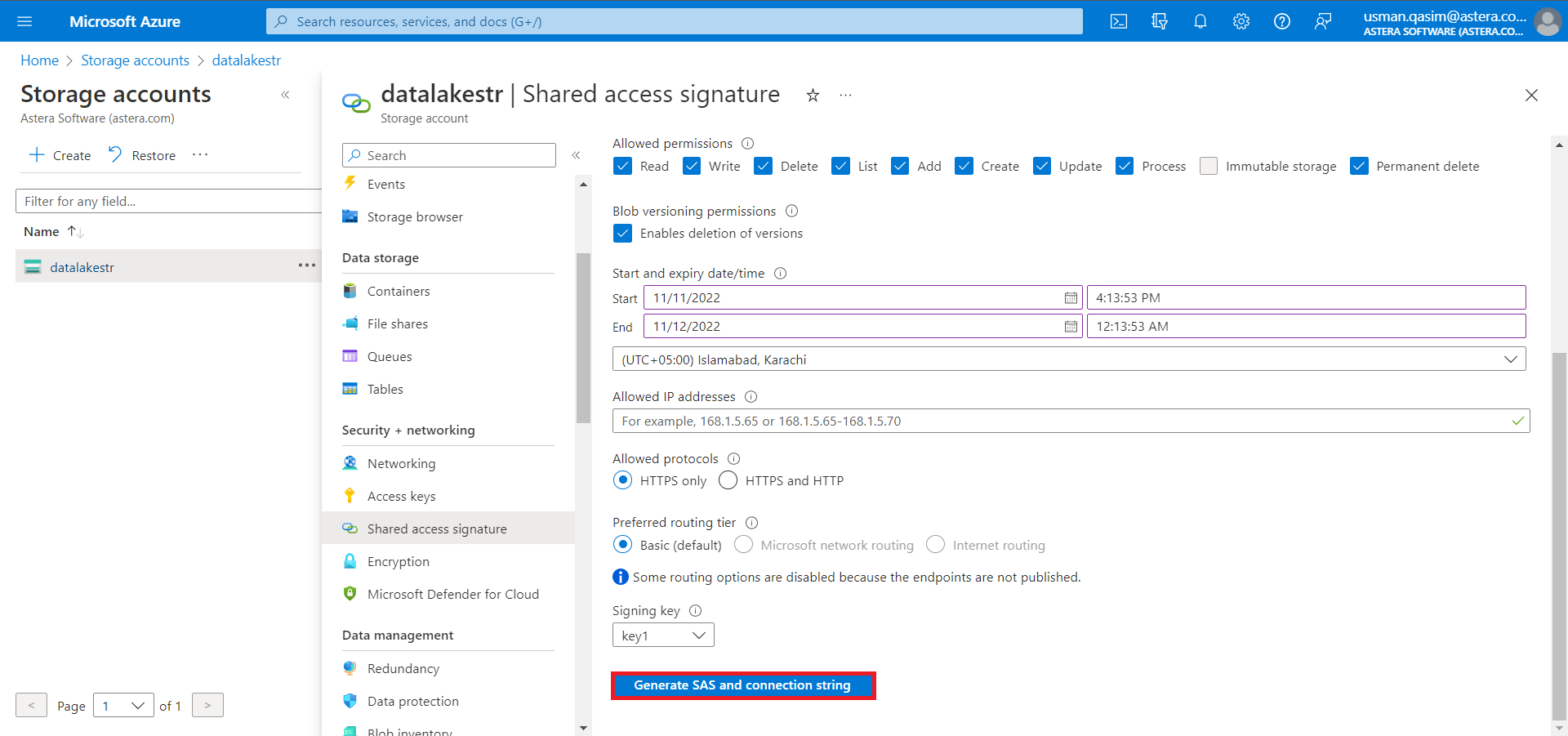Select the HTTPS and HTTP radio option
The image size is (1568, 736).
(728, 480)
